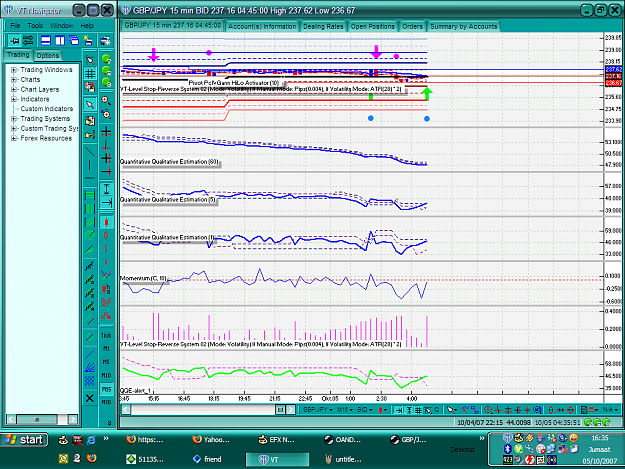Screen dimensions: 625x469
Task: Switch to the Account(s) Information tab
Action: [262, 26]
